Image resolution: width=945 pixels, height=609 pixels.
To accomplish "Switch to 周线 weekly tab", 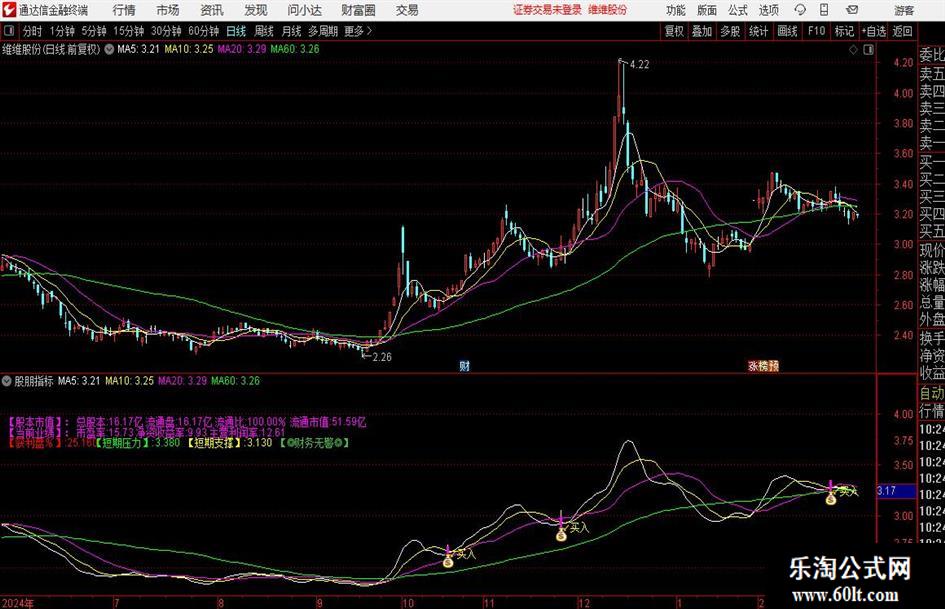I will (x=264, y=31).
